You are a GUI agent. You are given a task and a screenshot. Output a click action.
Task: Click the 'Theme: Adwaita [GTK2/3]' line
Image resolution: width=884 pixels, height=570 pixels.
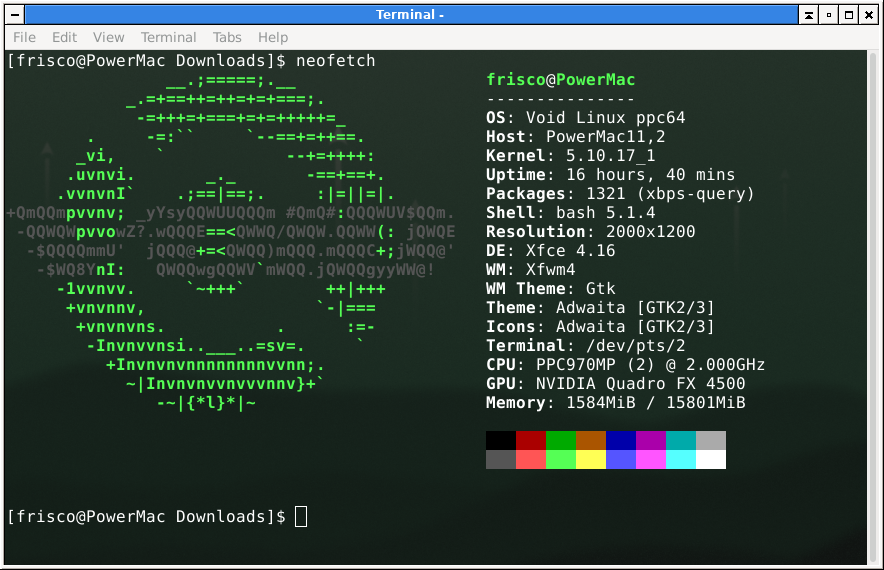point(600,308)
